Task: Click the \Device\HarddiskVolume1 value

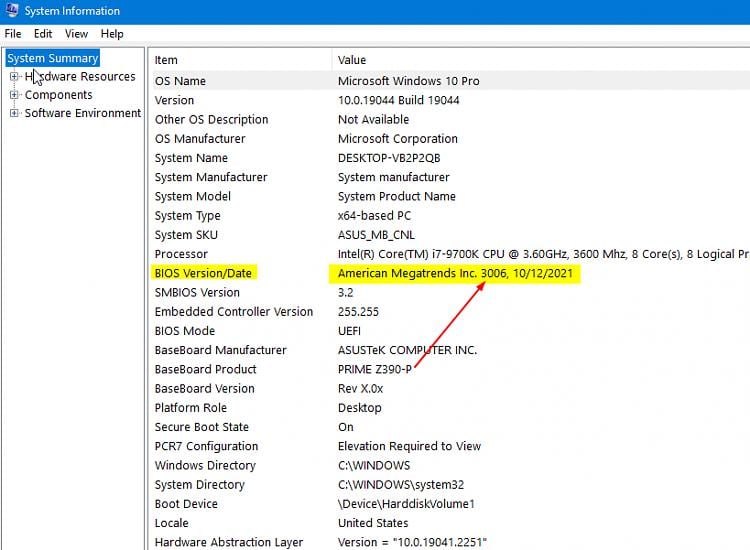Action: click(x=406, y=504)
